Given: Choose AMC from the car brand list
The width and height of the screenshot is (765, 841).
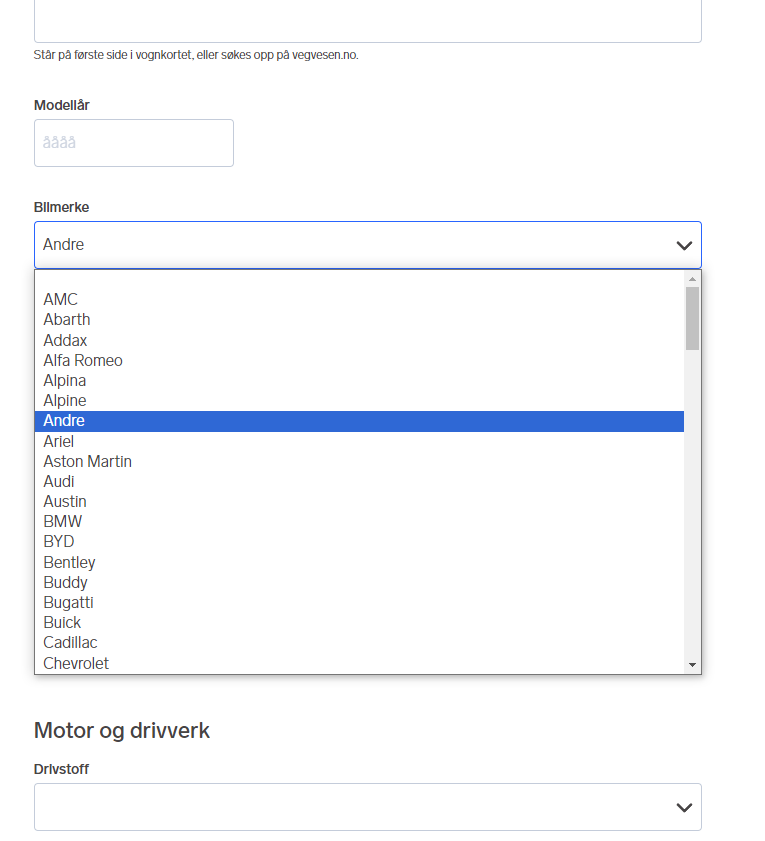Looking at the screenshot, I should pyautogui.click(x=359, y=299).
